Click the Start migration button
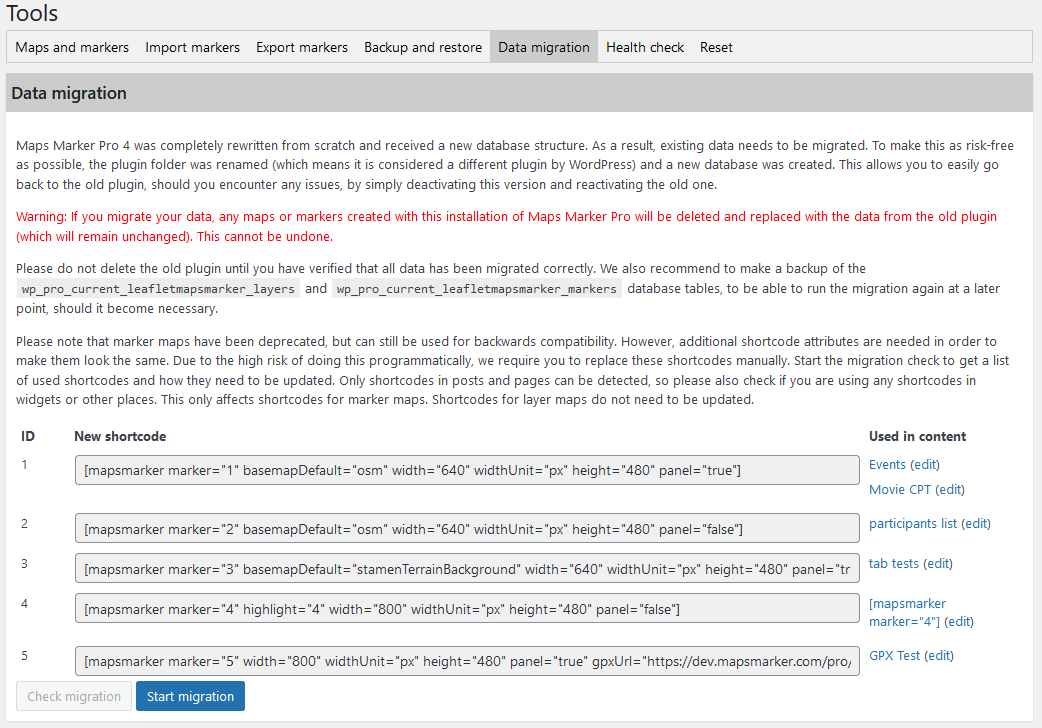Screen dimensions: 1042x728 tap(190, 696)
